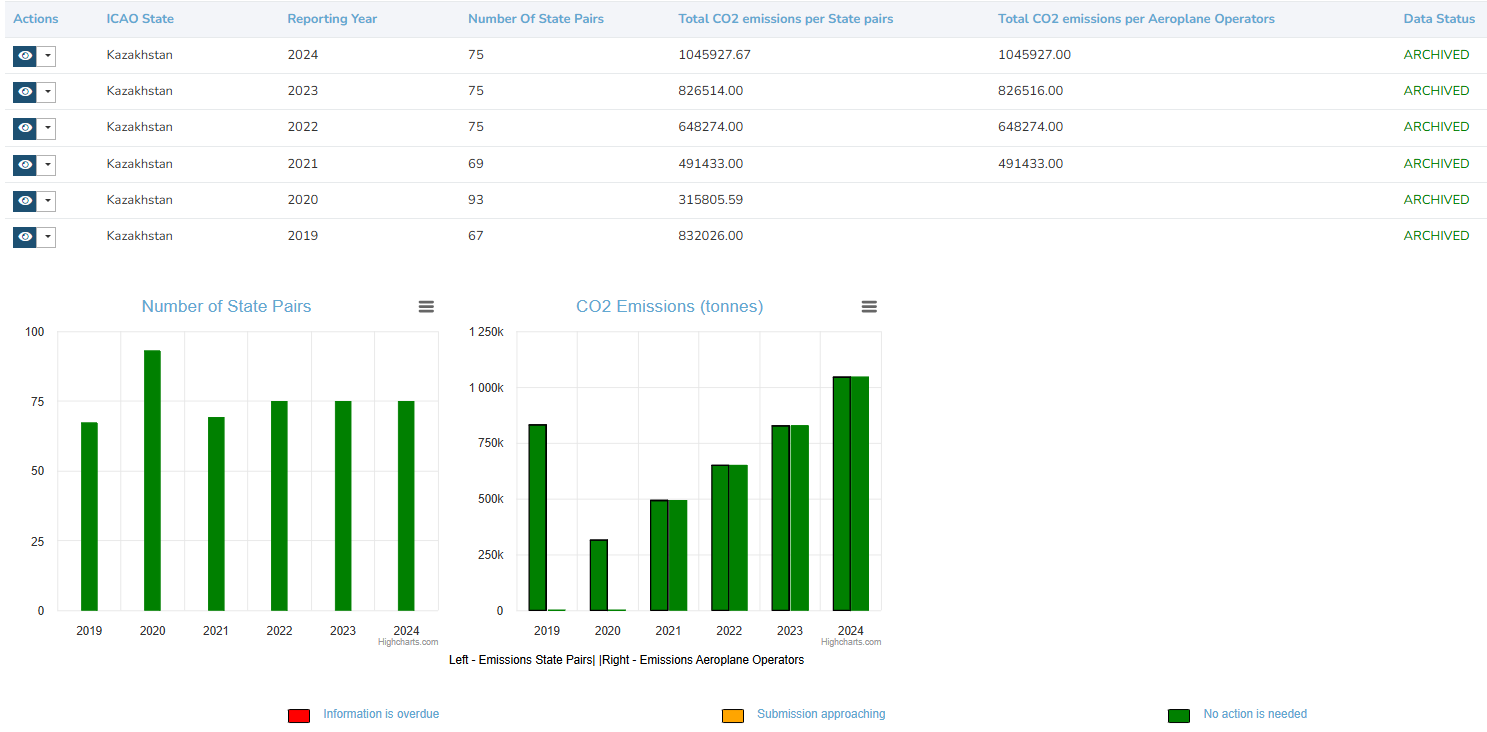Click the eye icon for reporting year 2020
The image size is (1487, 732).
[x=25, y=201]
